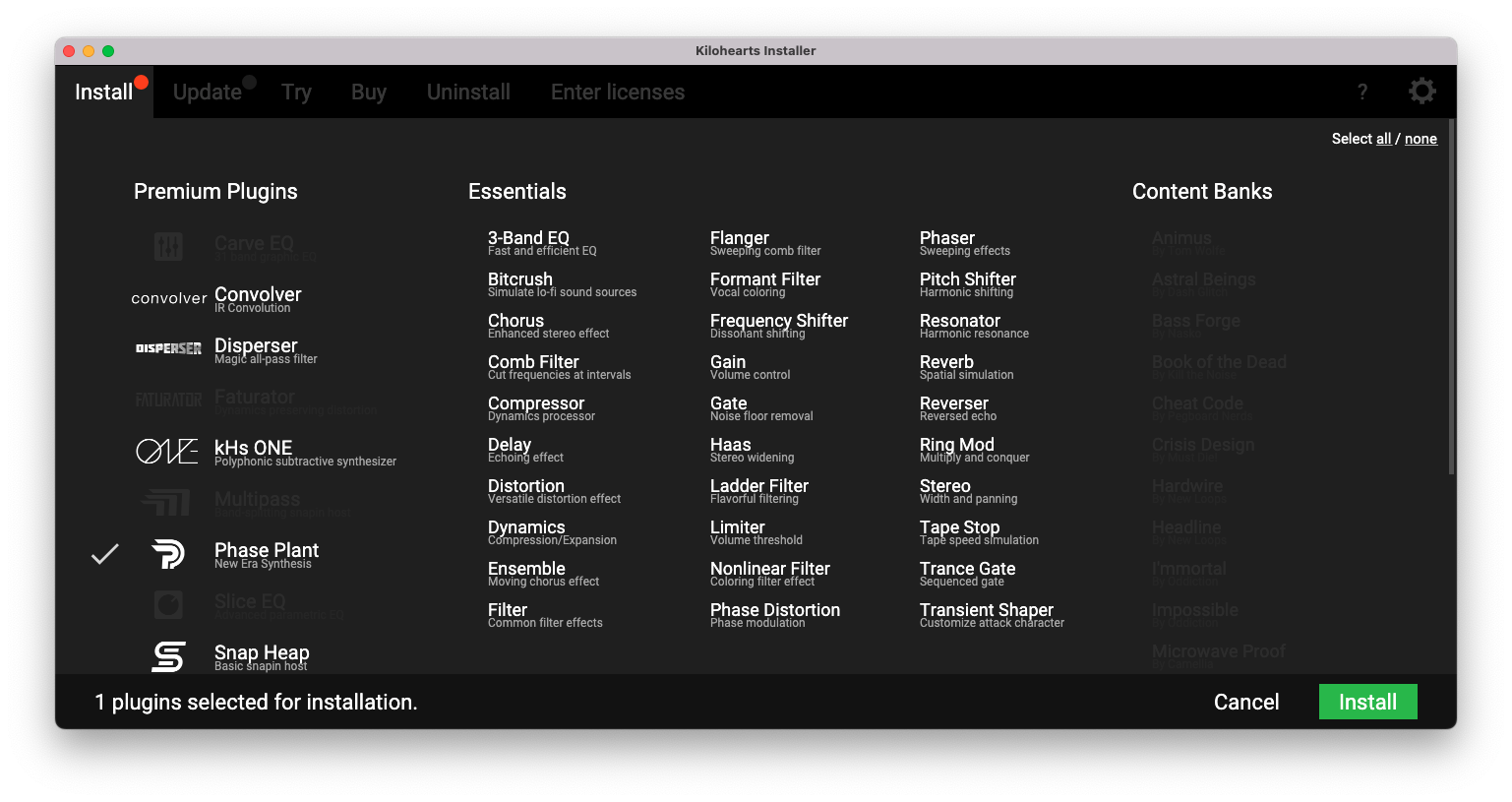Select the Ladder Filter plugin
1512x802 pixels.
click(759, 491)
